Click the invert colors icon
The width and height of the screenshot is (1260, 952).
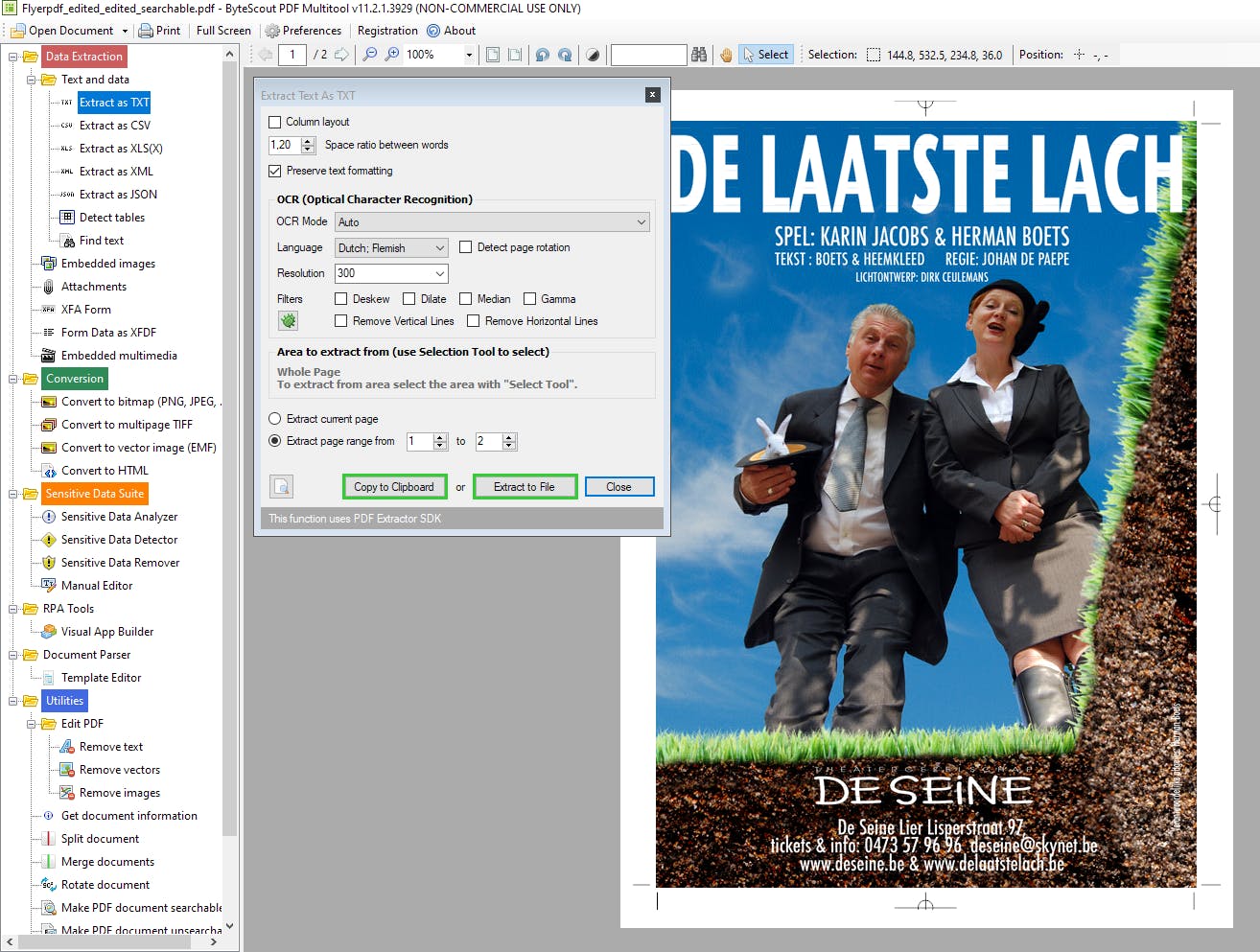tap(593, 55)
